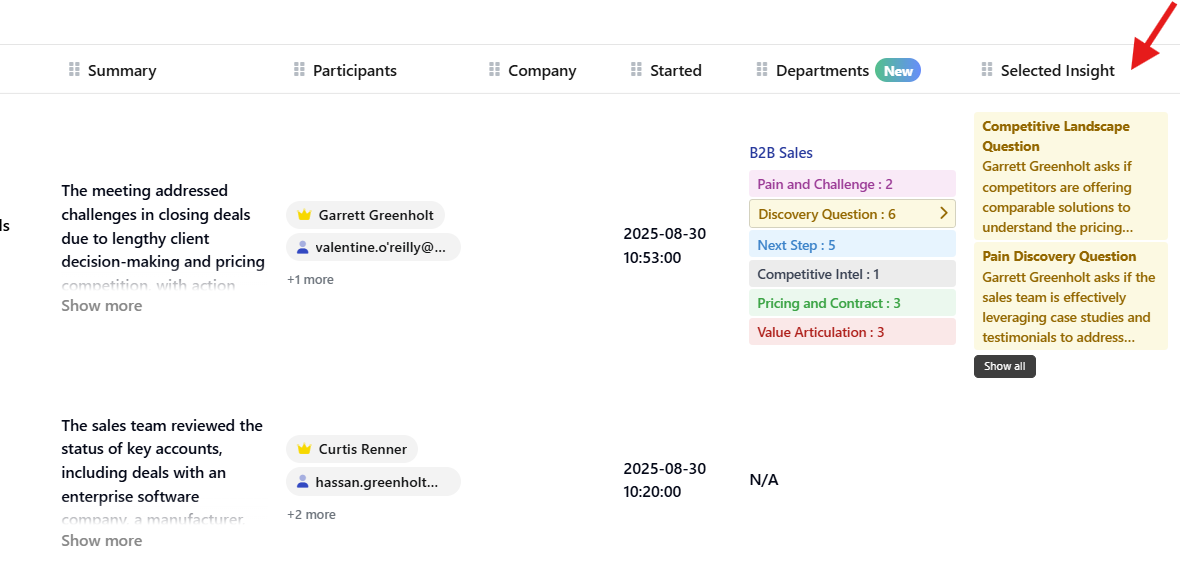Click the Started column header
The height and width of the screenshot is (576, 1180).
coord(675,70)
